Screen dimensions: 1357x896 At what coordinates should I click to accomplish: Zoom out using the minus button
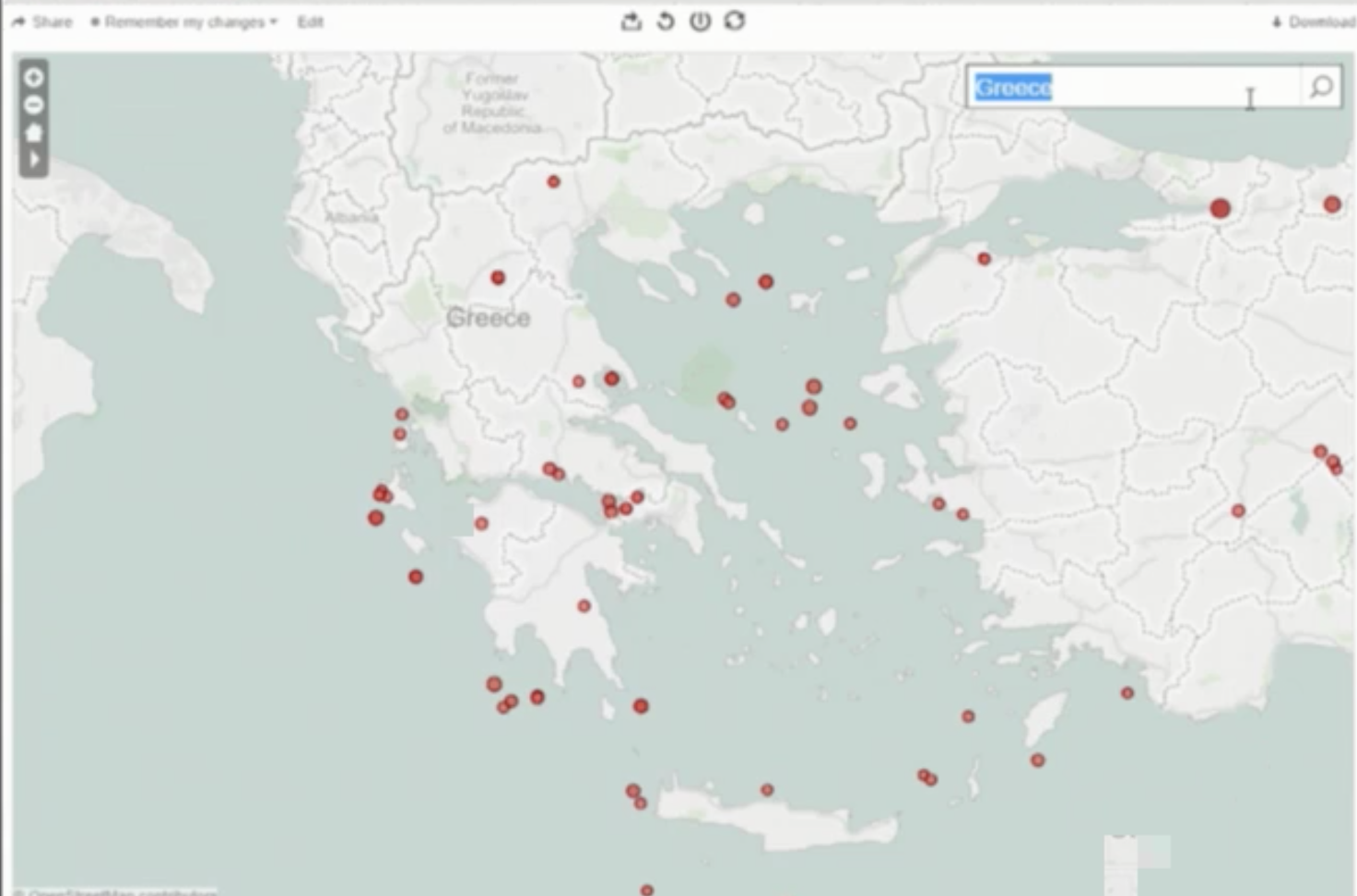34,105
